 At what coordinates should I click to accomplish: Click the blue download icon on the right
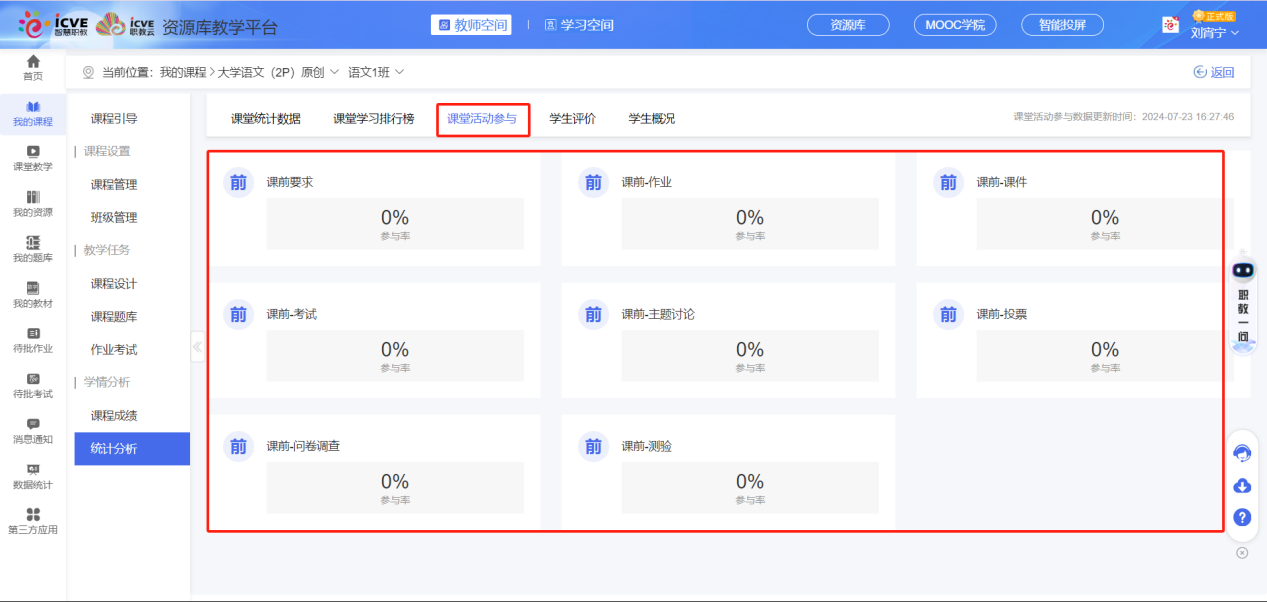(1241, 486)
